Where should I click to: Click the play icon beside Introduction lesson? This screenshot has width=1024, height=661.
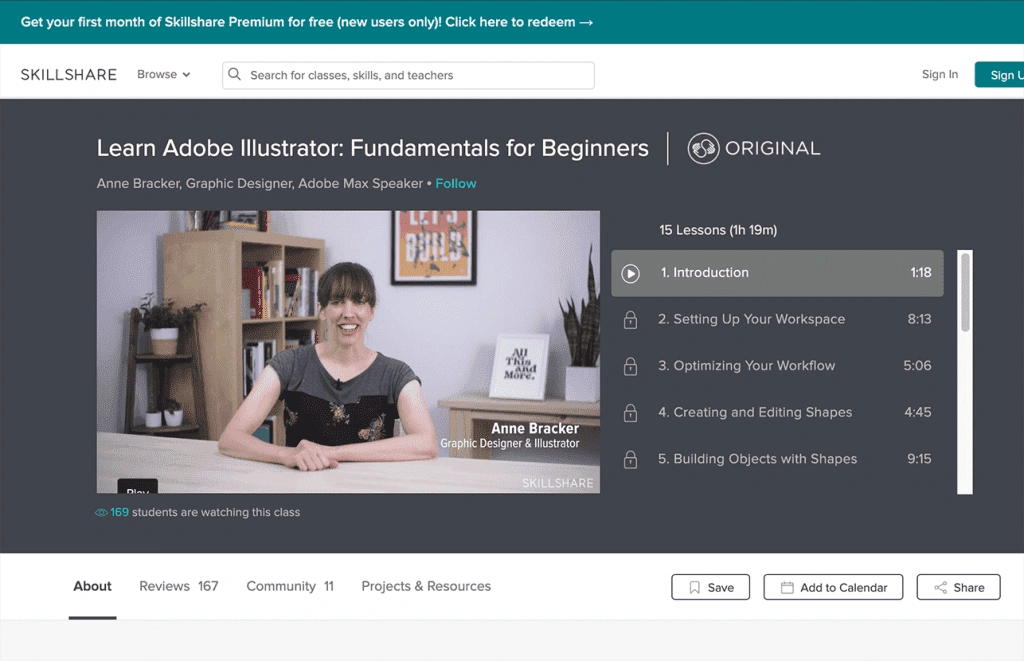[x=630, y=273]
